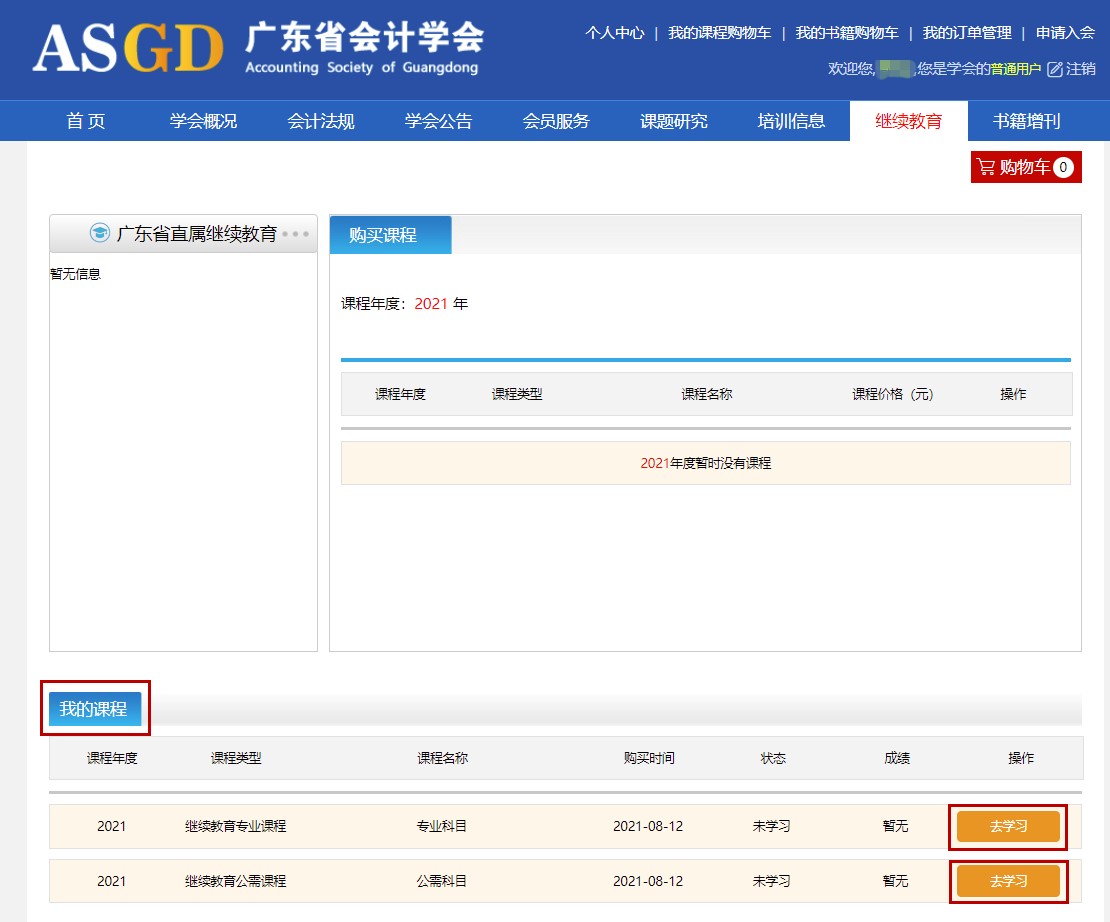Click 去学习 for 公需科目 course

(x=1008, y=881)
